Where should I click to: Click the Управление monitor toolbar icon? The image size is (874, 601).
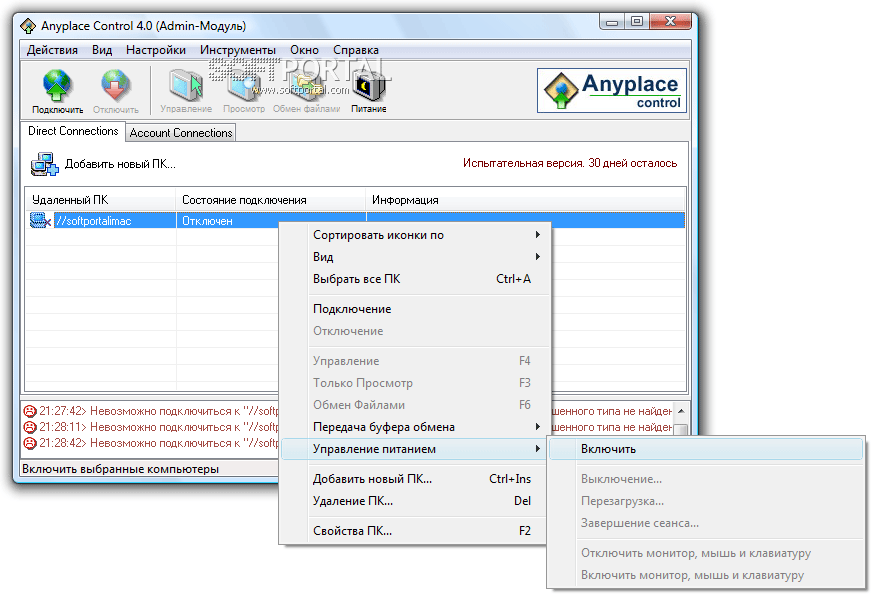(186, 86)
